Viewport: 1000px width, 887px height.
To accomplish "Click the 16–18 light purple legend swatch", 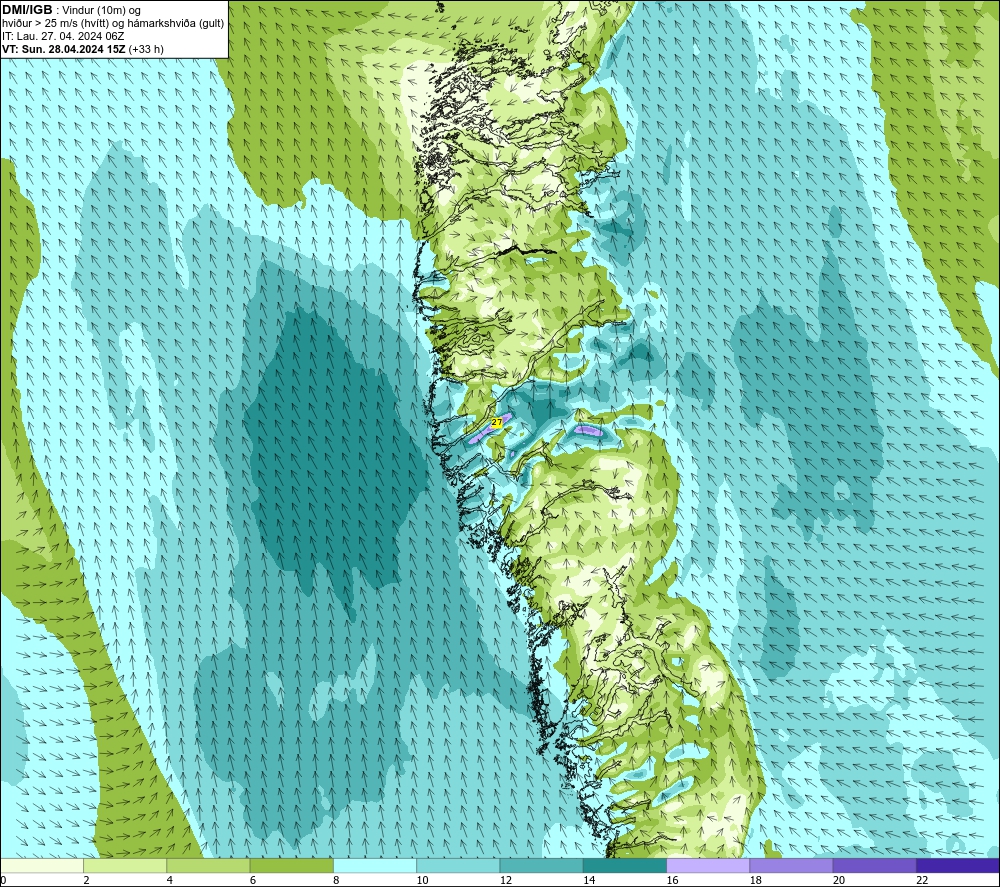I will point(708,865).
